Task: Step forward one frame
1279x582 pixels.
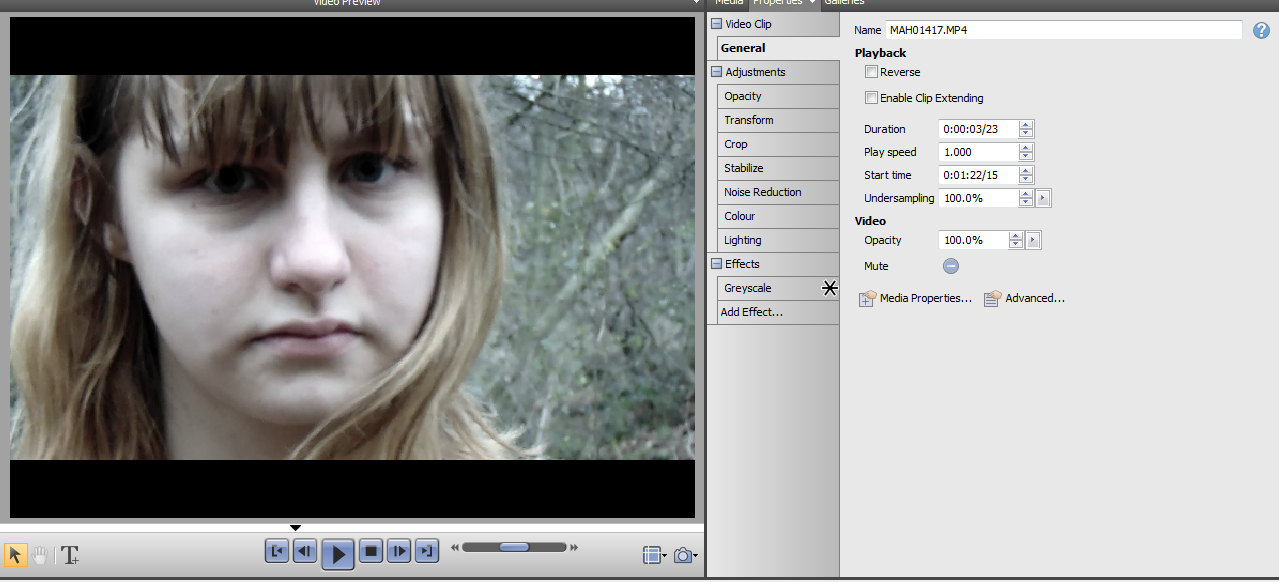Action: 399,551
